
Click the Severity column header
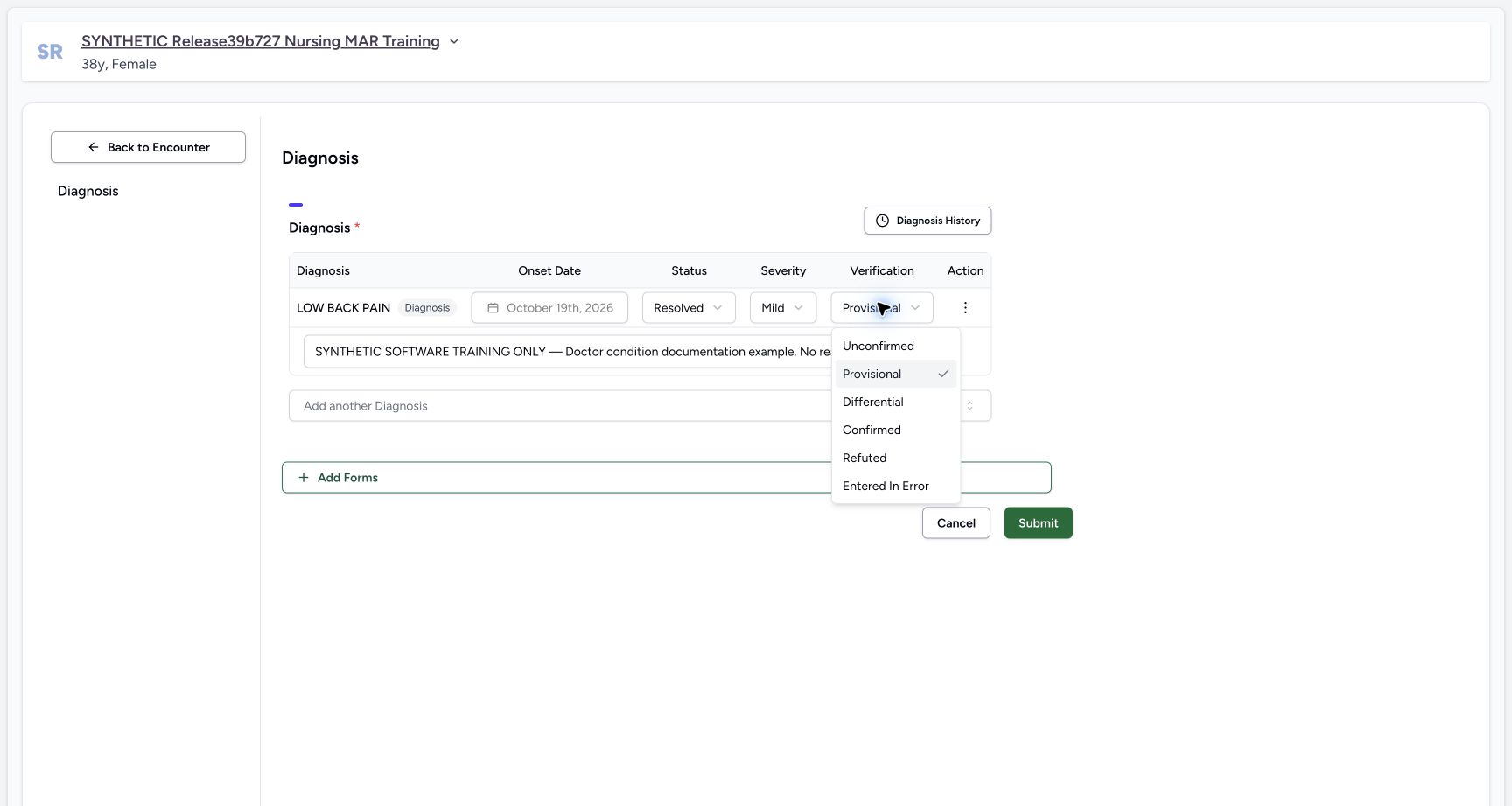click(783, 270)
